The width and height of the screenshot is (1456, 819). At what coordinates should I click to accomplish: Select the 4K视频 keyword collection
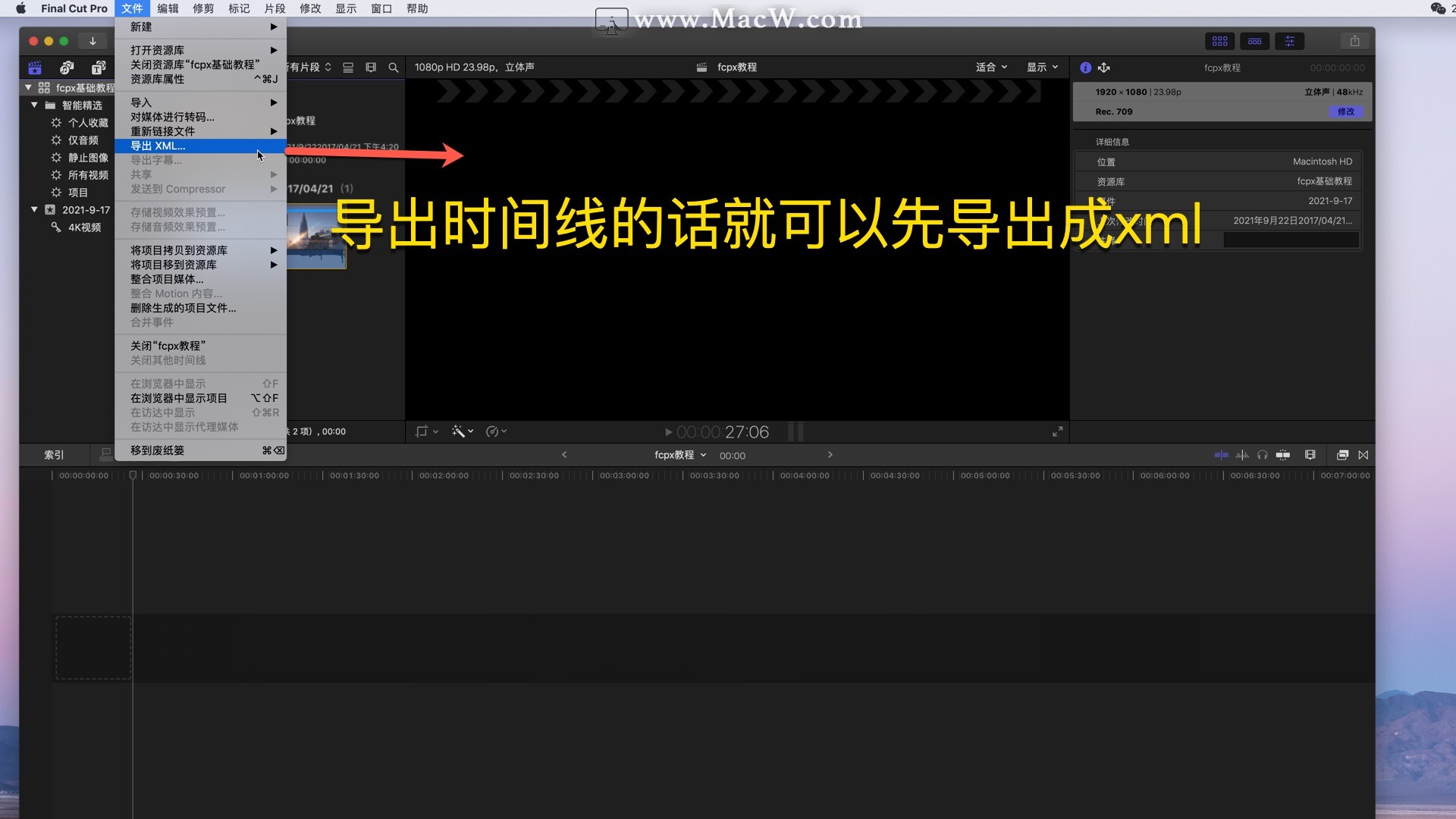click(84, 227)
